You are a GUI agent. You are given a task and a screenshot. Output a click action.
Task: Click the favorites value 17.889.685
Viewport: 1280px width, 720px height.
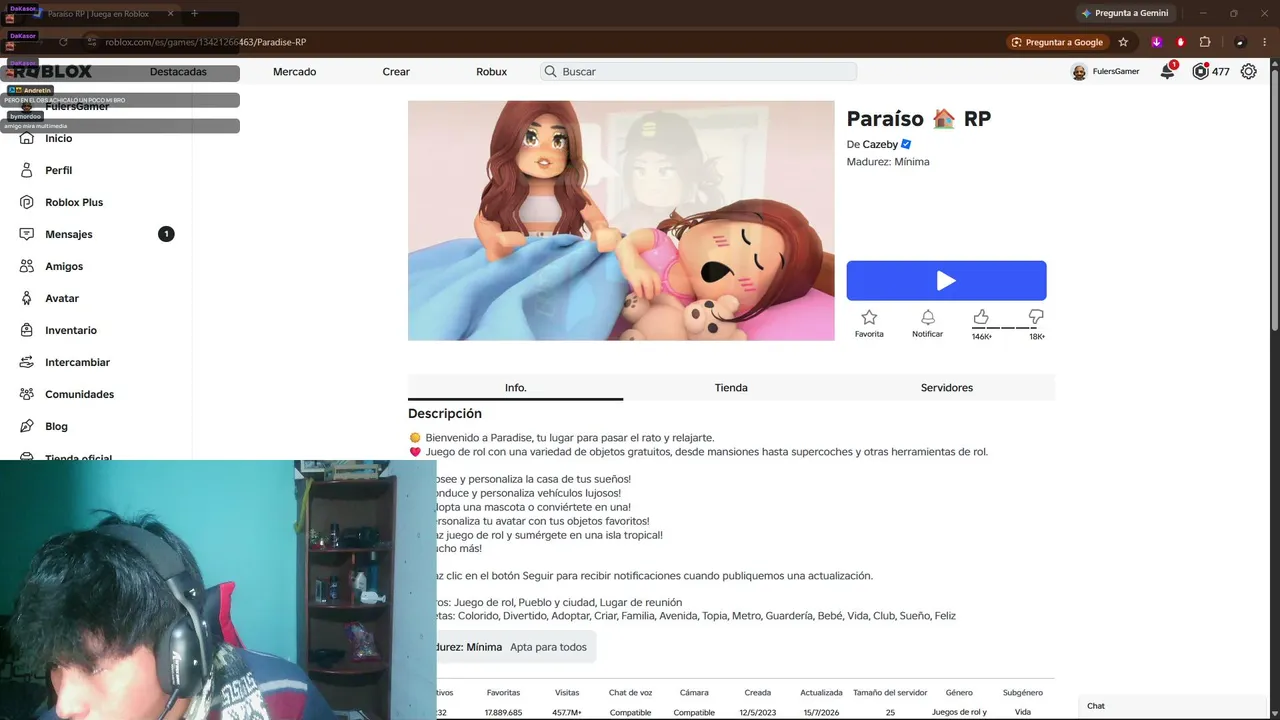click(504, 713)
